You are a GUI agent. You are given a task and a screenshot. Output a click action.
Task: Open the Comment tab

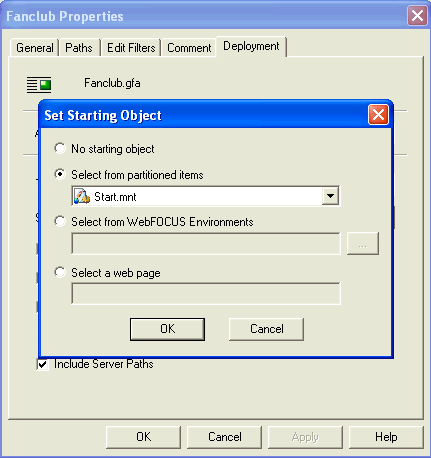189,48
